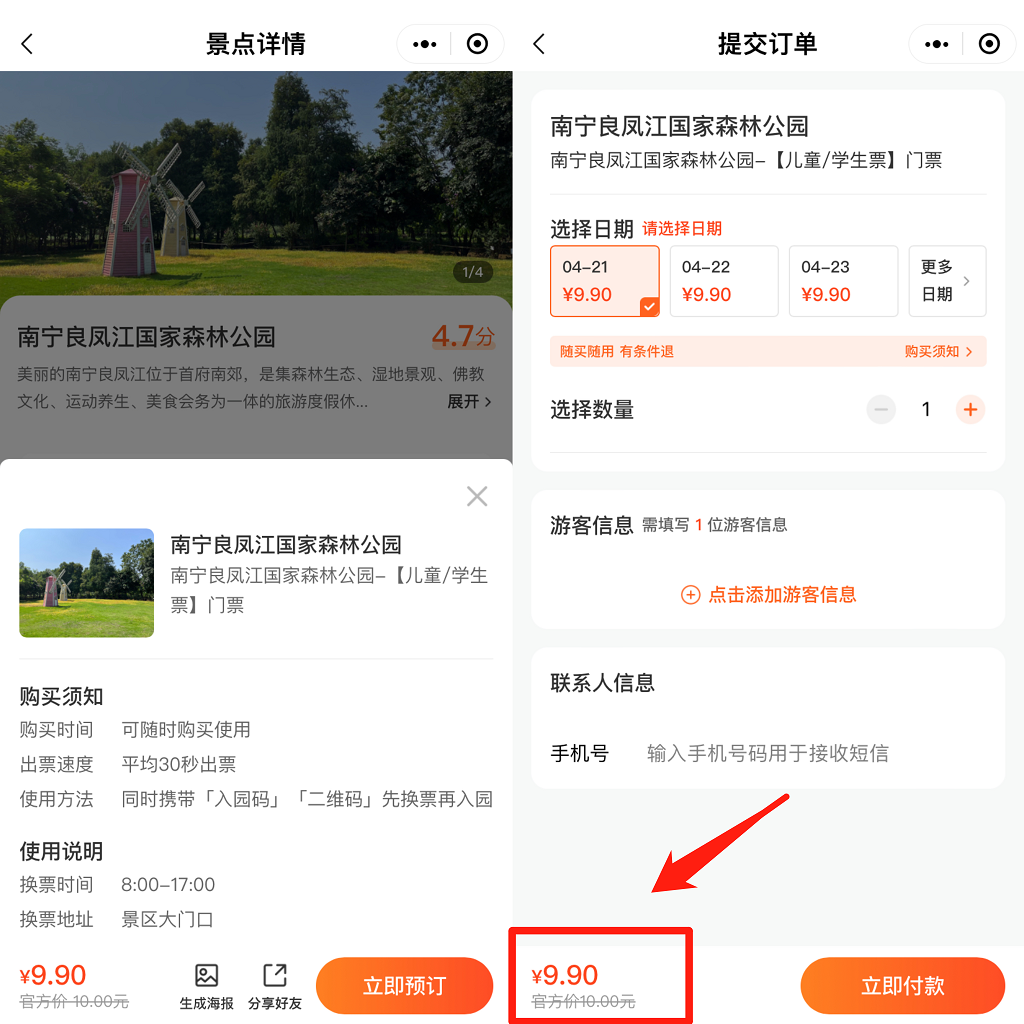Screen dimensions: 1024x1024
Task: Go back from the 提交订单 page
Action: [539, 44]
